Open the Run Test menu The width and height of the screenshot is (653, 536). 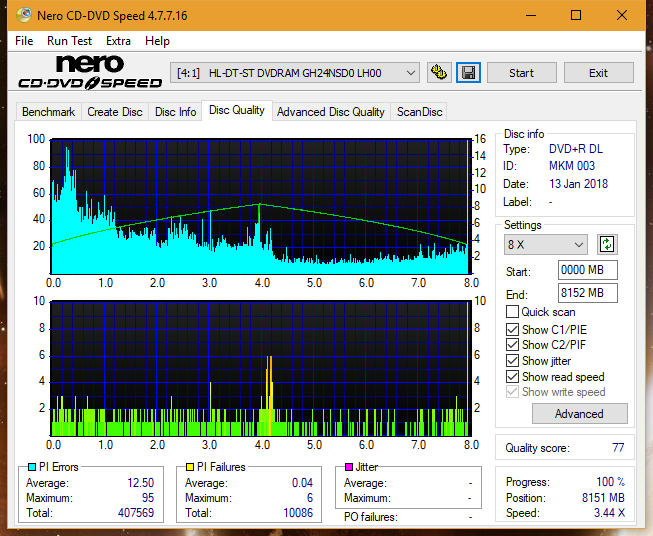pos(69,41)
